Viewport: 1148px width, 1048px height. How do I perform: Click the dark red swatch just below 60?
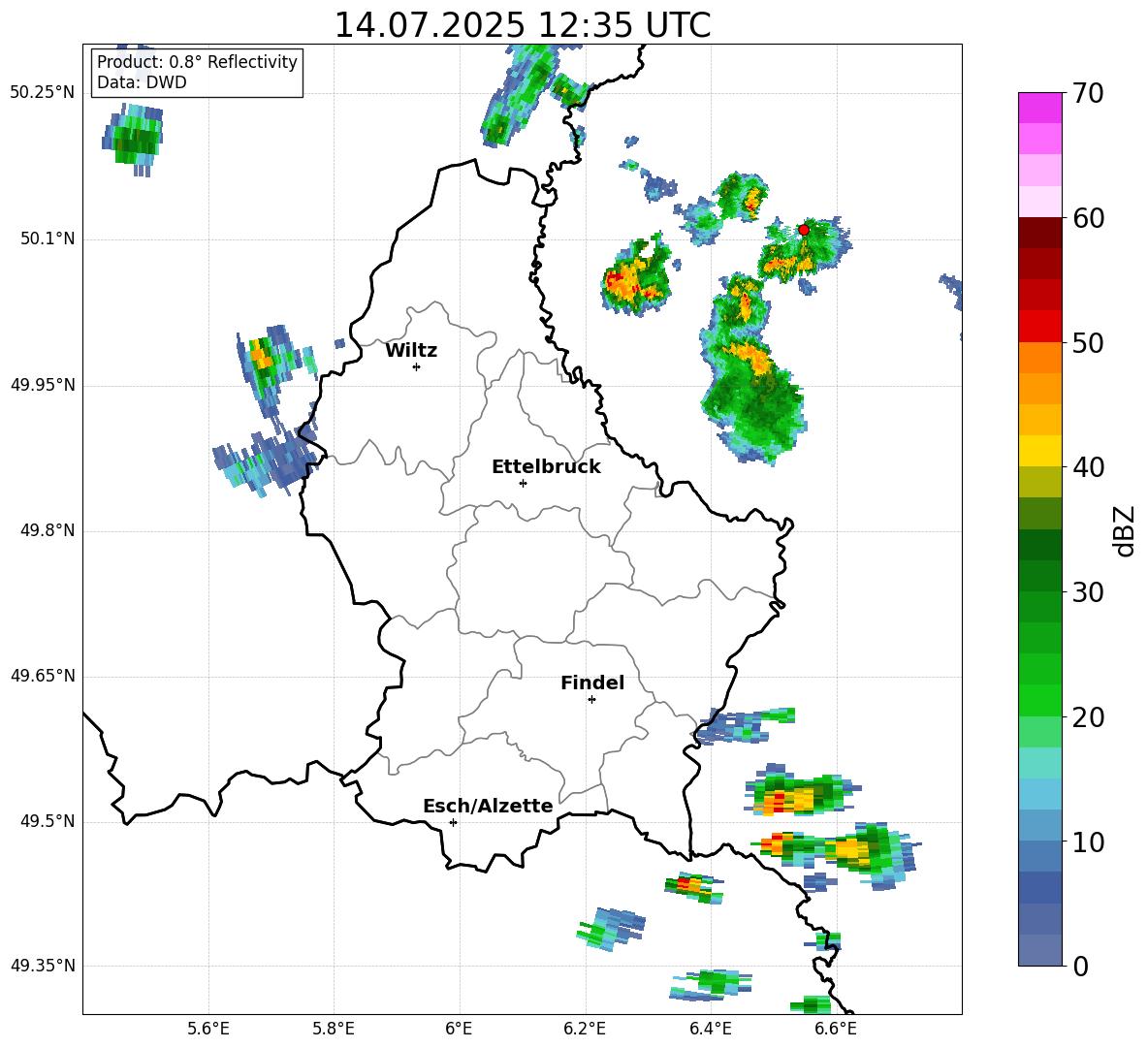(1039, 233)
